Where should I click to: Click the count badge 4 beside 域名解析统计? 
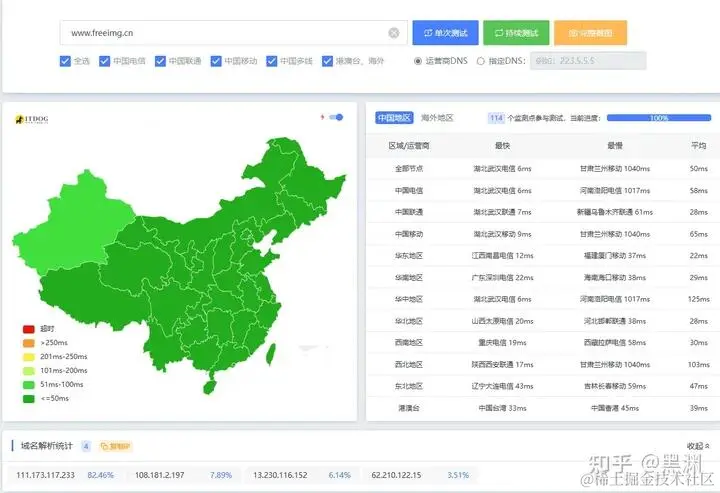(86, 446)
